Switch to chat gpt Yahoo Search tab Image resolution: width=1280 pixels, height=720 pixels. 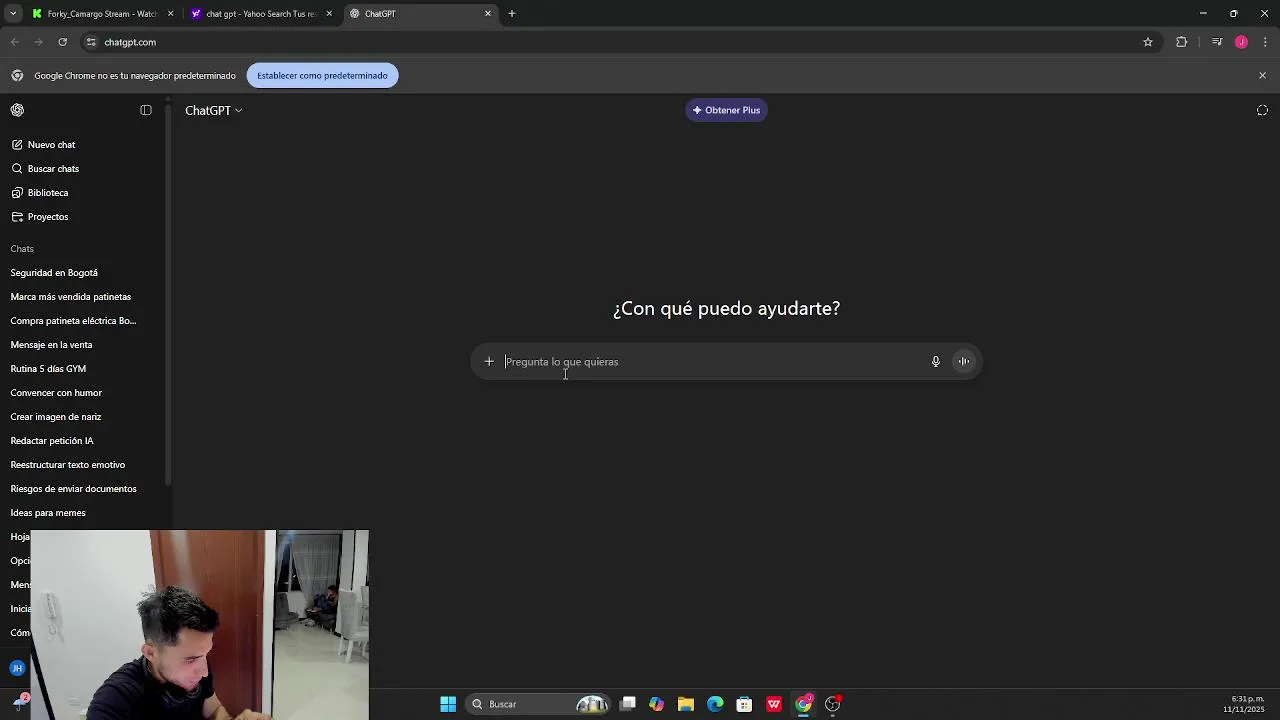pos(260,14)
